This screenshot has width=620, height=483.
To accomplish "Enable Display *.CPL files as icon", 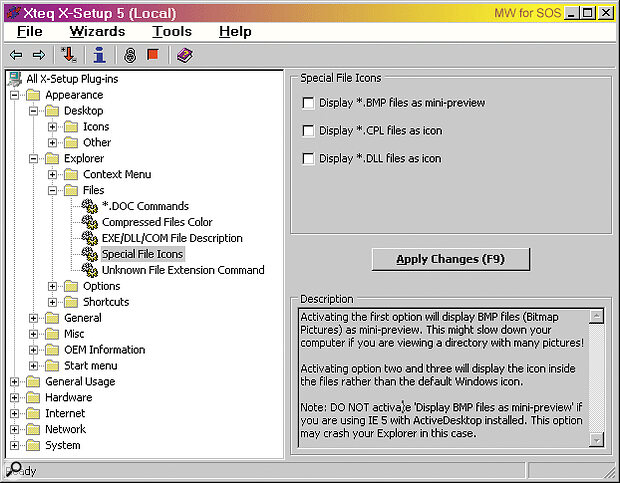I will [x=308, y=131].
